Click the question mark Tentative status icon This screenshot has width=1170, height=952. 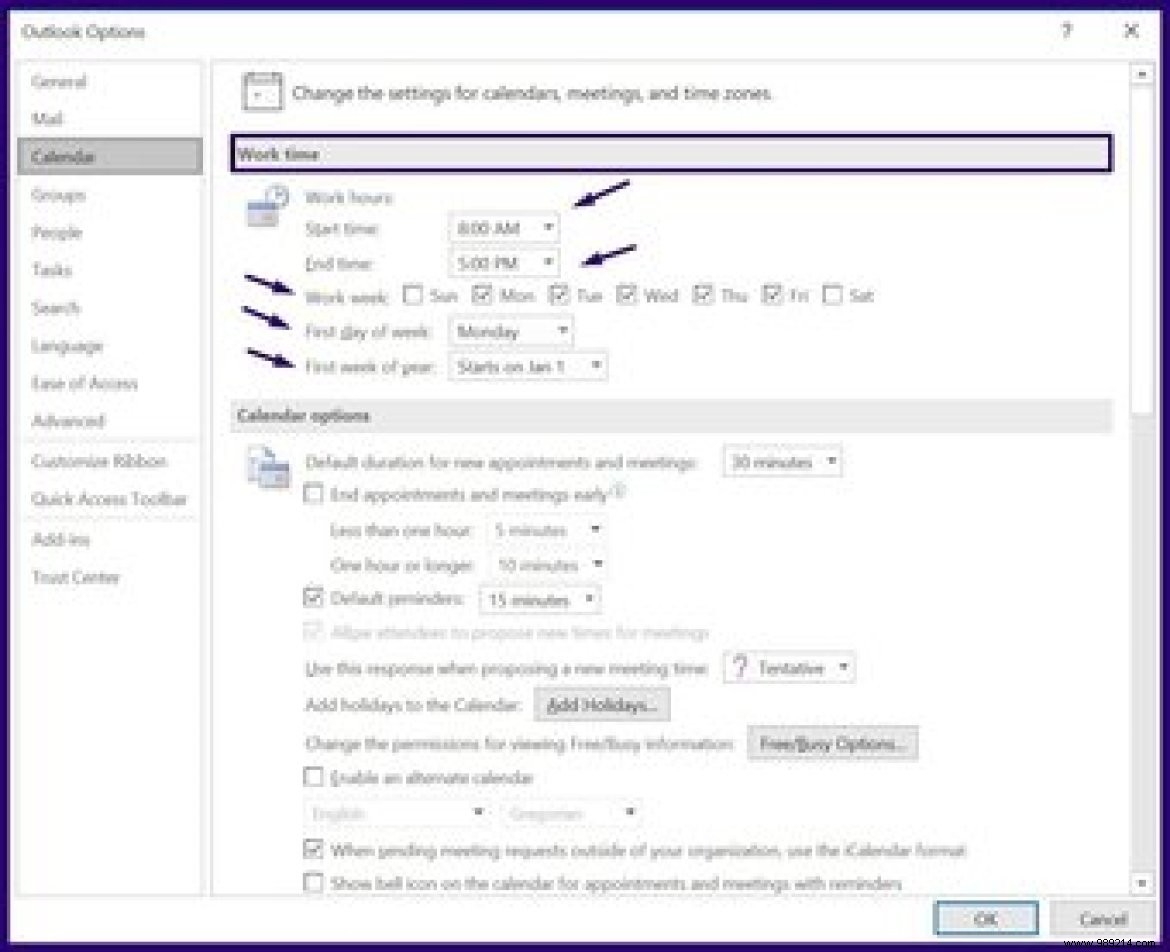click(x=740, y=668)
